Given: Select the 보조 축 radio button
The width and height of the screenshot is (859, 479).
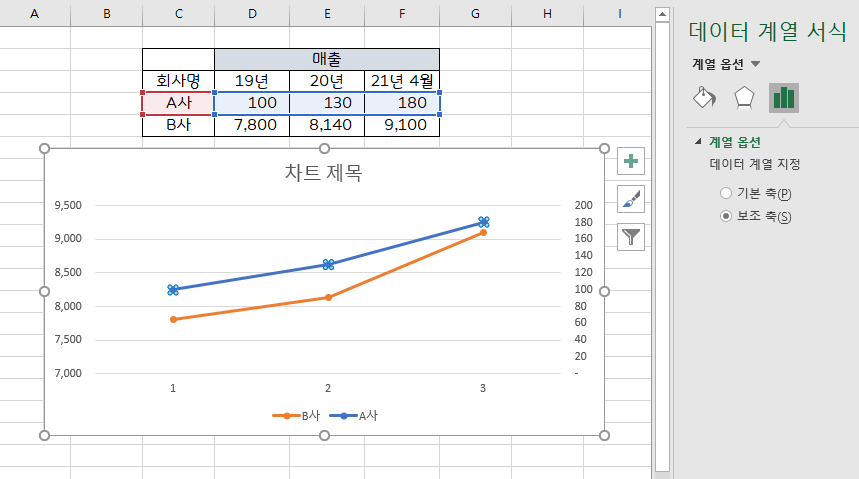Looking at the screenshot, I should tap(726, 216).
